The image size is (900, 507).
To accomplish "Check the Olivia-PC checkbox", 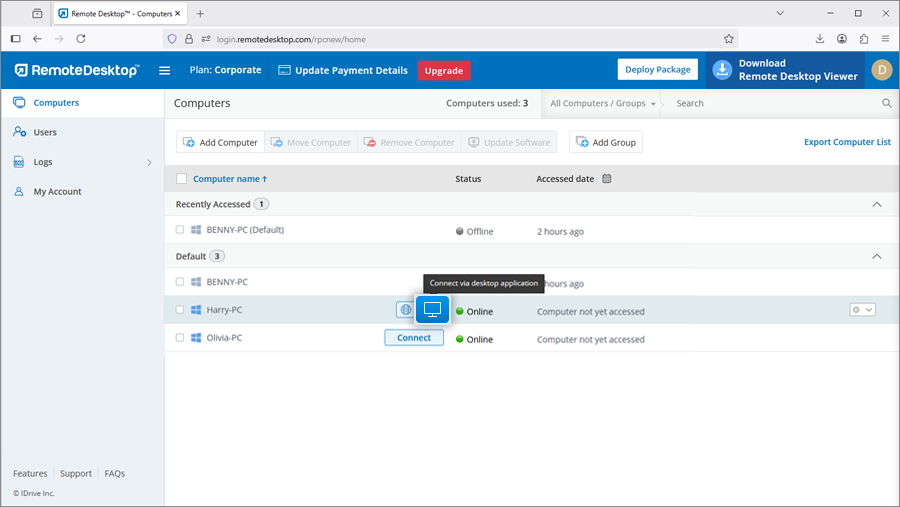I will tap(181, 338).
